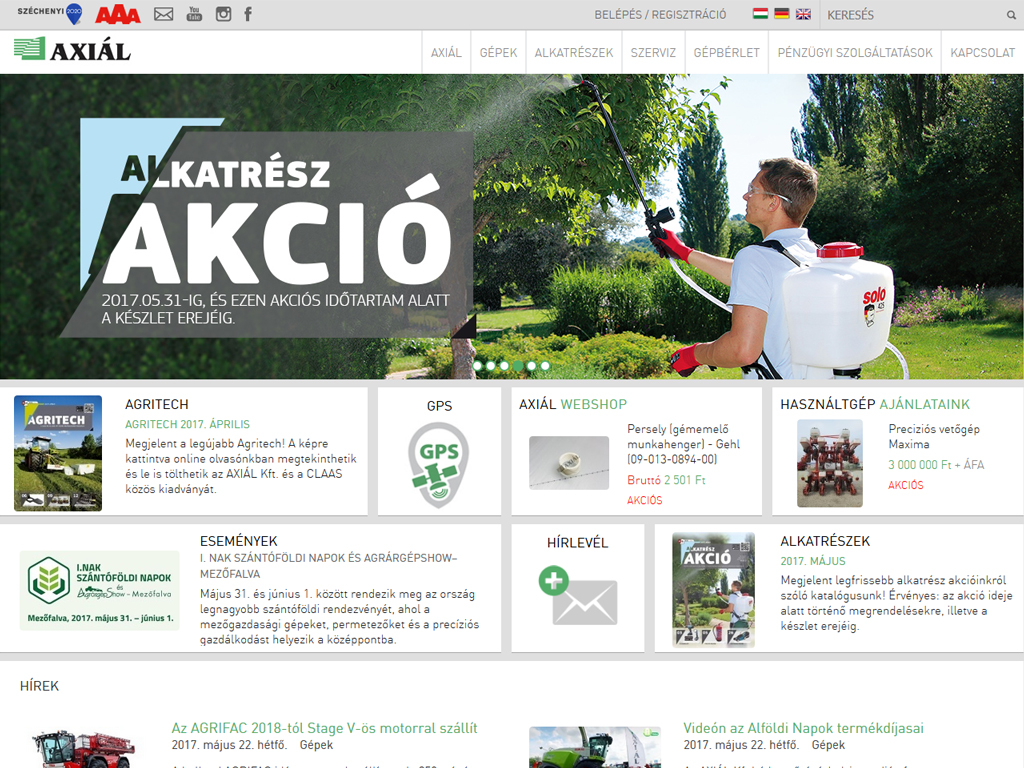Screen dimensions: 1024x768
Task: Click the 3 000 000 Ft + ÁFA price
Action: (936, 465)
